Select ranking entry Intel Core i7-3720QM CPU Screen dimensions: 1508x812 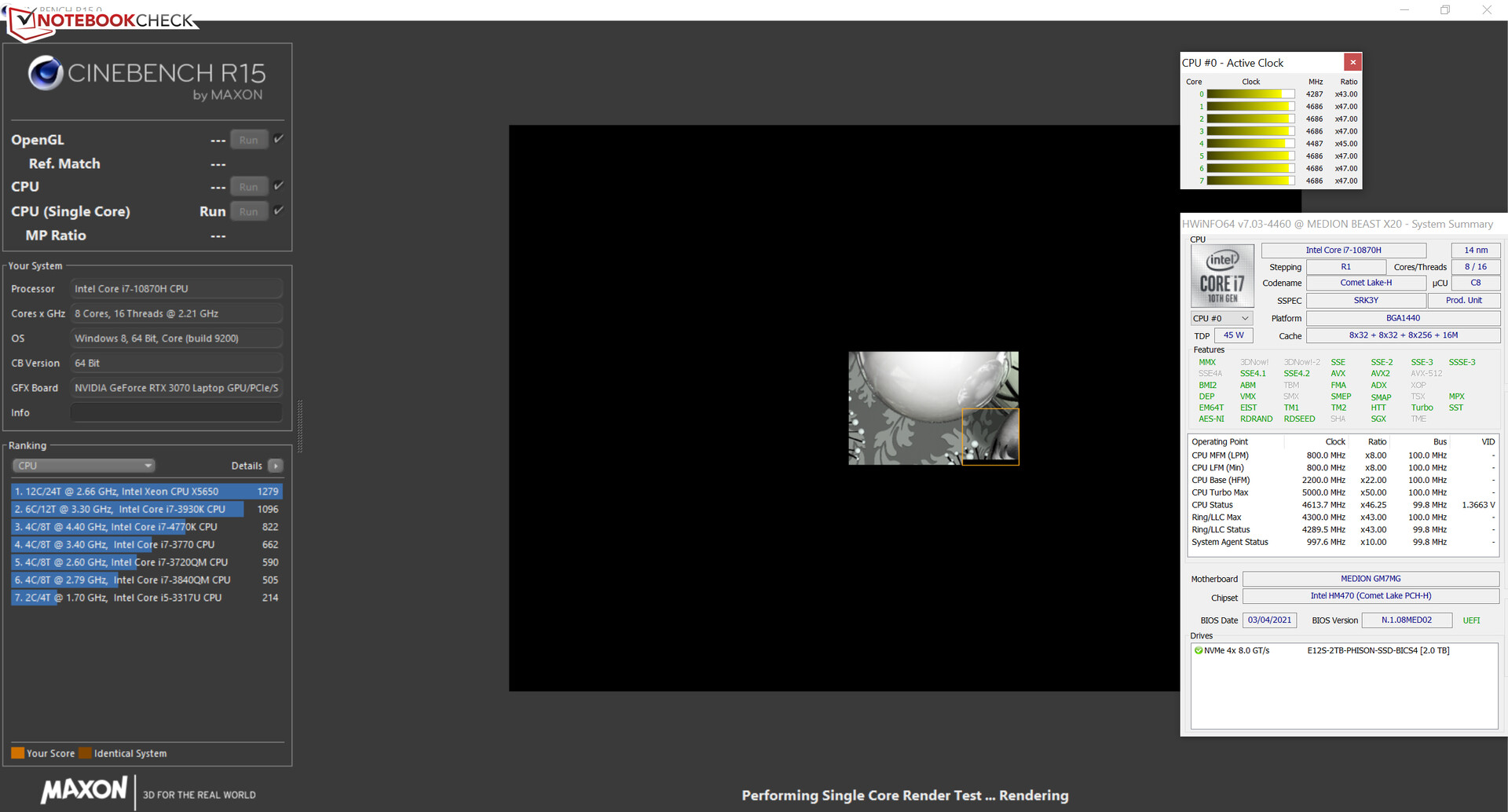[x=147, y=562]
